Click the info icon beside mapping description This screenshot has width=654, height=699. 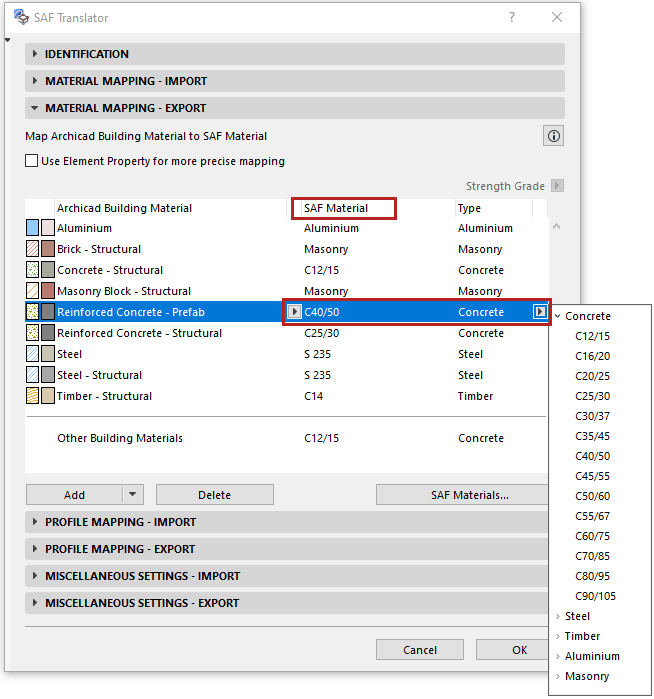pos(553,136)
